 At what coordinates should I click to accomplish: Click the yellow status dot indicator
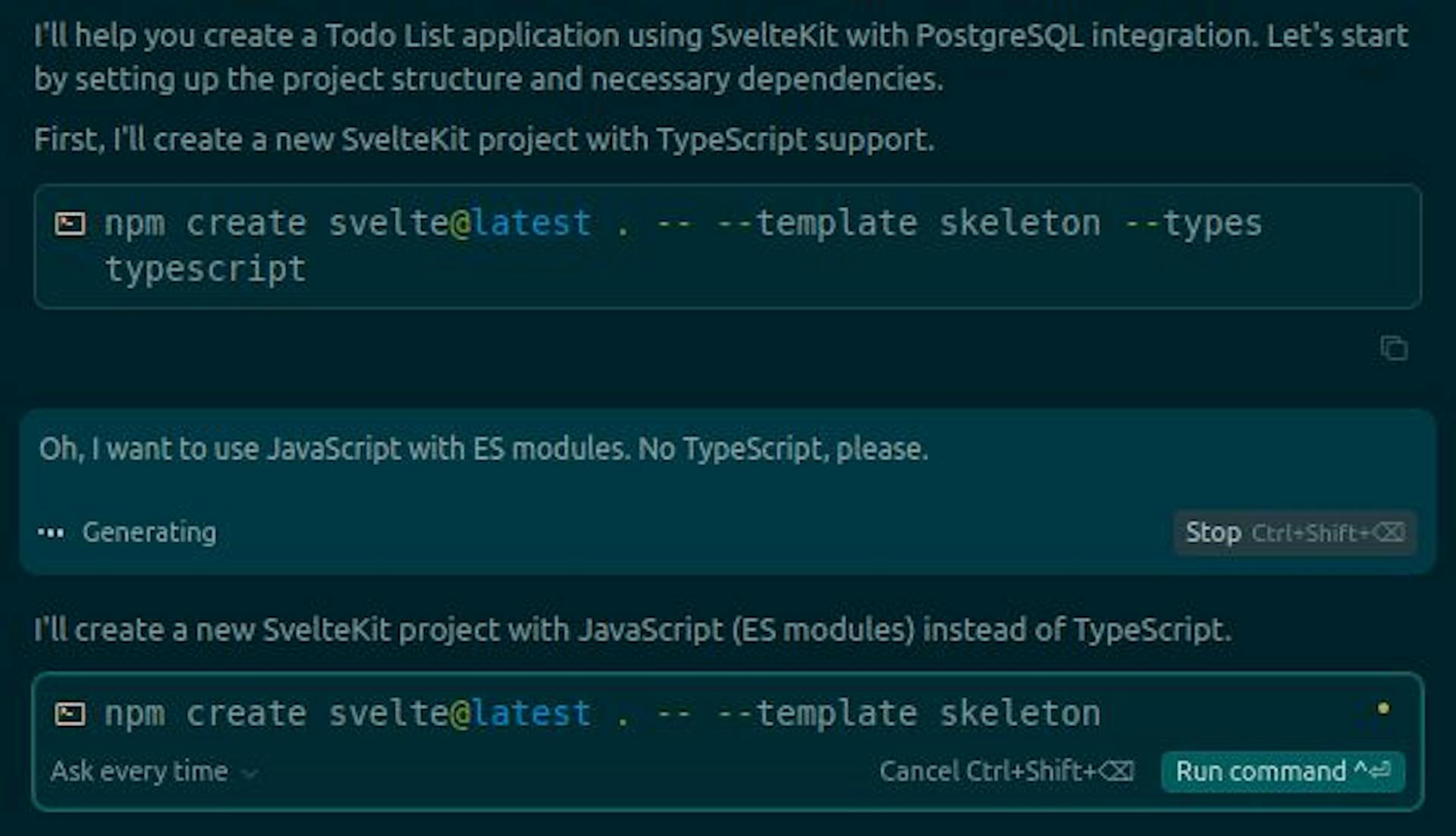click(x=1383, y=709)
